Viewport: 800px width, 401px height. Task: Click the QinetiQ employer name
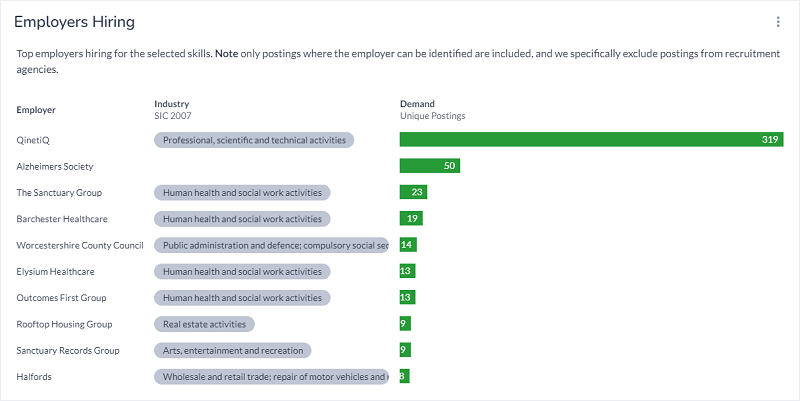tap(34, 140)
